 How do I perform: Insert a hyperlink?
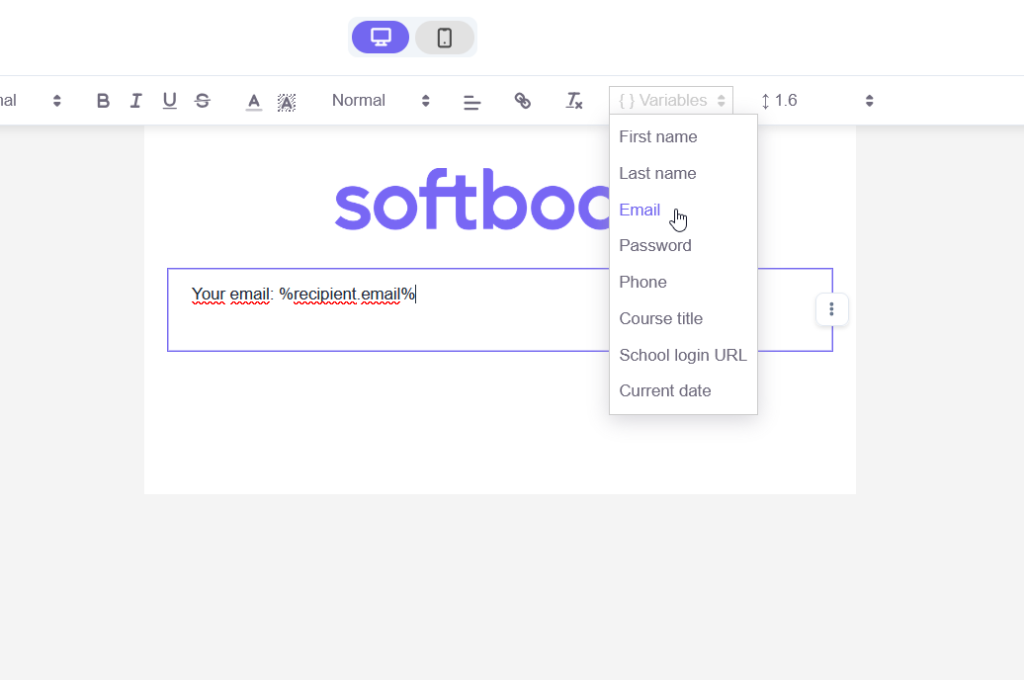click(522, 101)
